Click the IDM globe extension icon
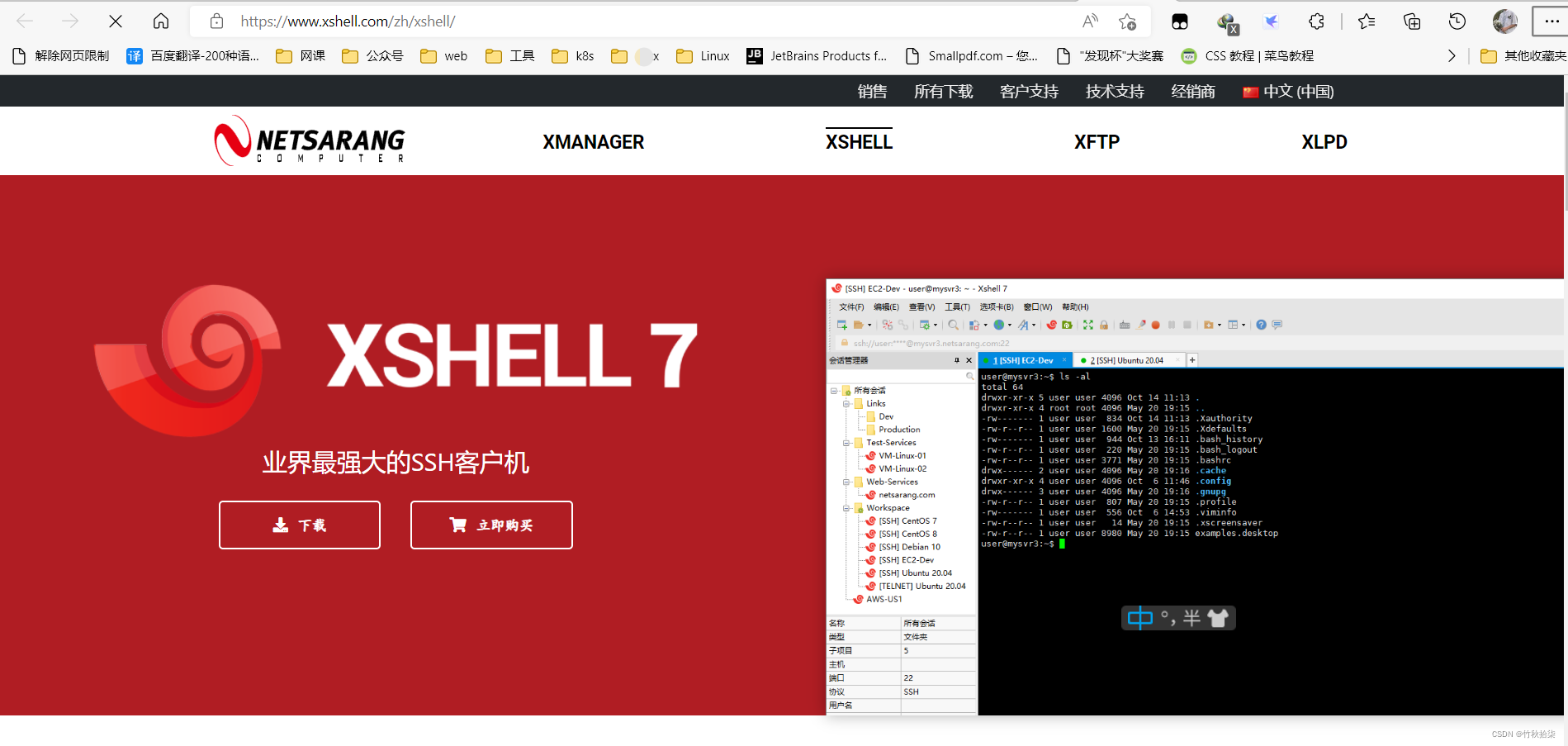The width and height of the screenshot is (1568, 746). coord(1227,22)
